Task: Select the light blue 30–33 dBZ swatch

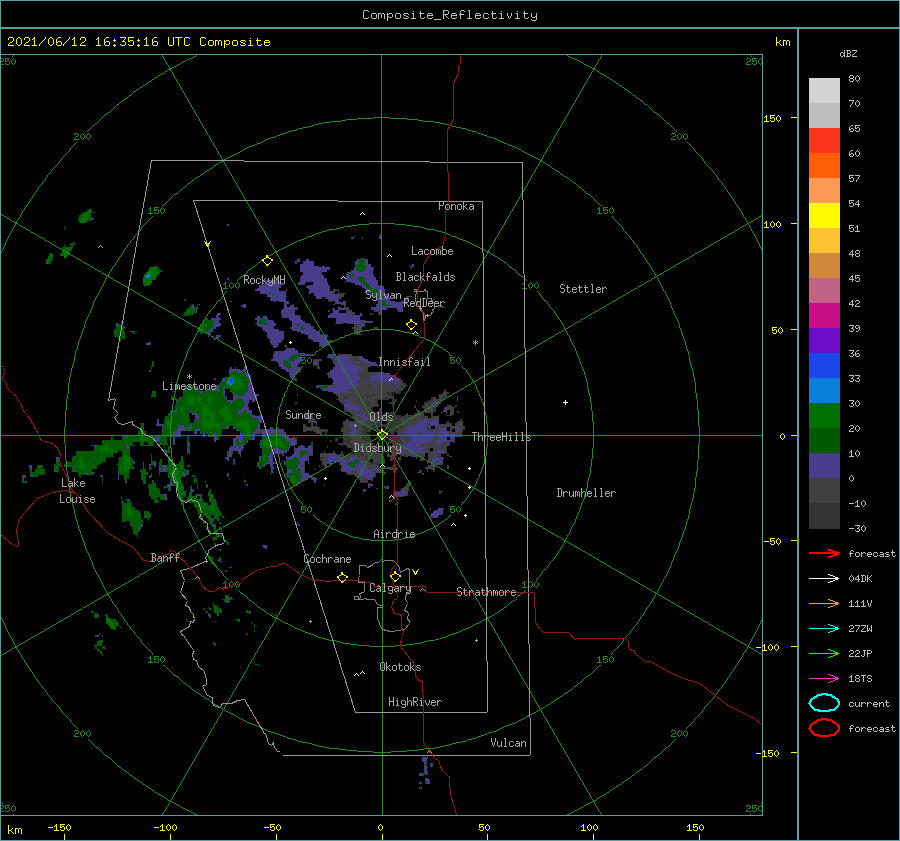Action: click(x=824, y=390)
